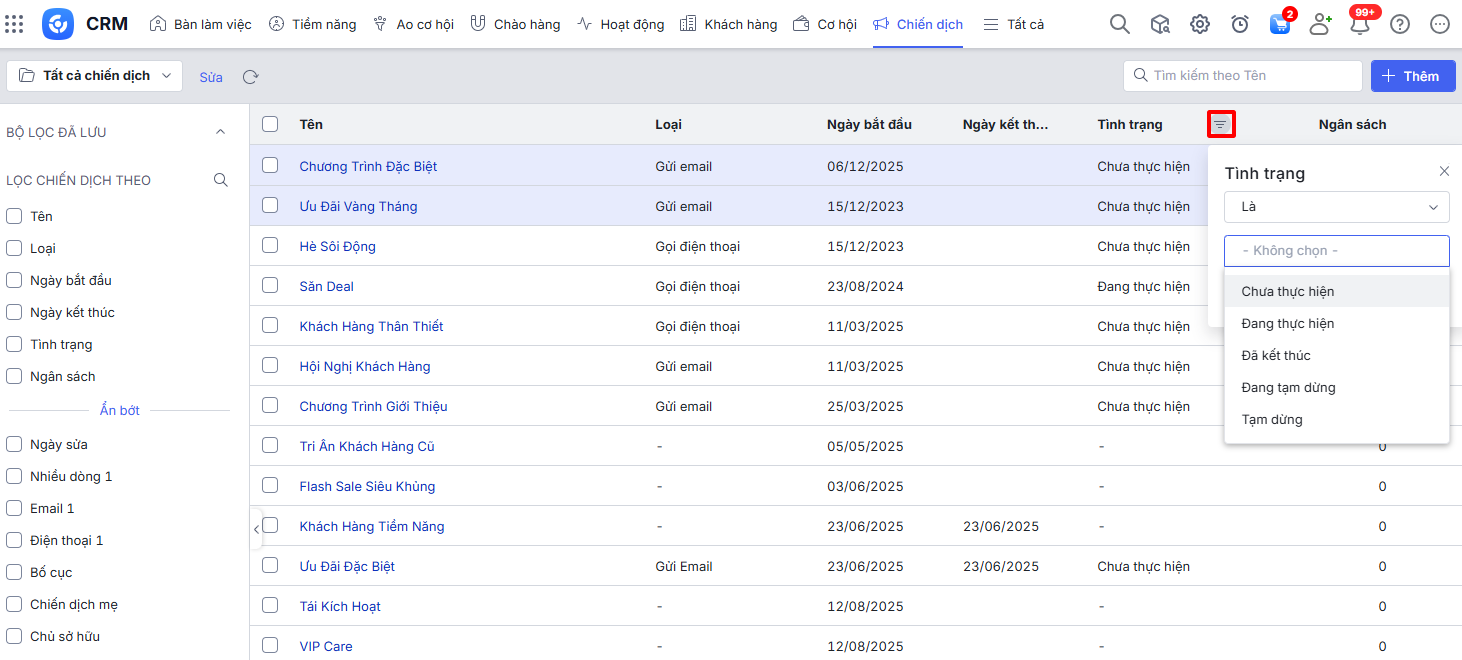Toggle the select-all checkbox in table header
The height and width of the screenshot is (660, 1462).
pyautogui.click(x=270, y=124)
